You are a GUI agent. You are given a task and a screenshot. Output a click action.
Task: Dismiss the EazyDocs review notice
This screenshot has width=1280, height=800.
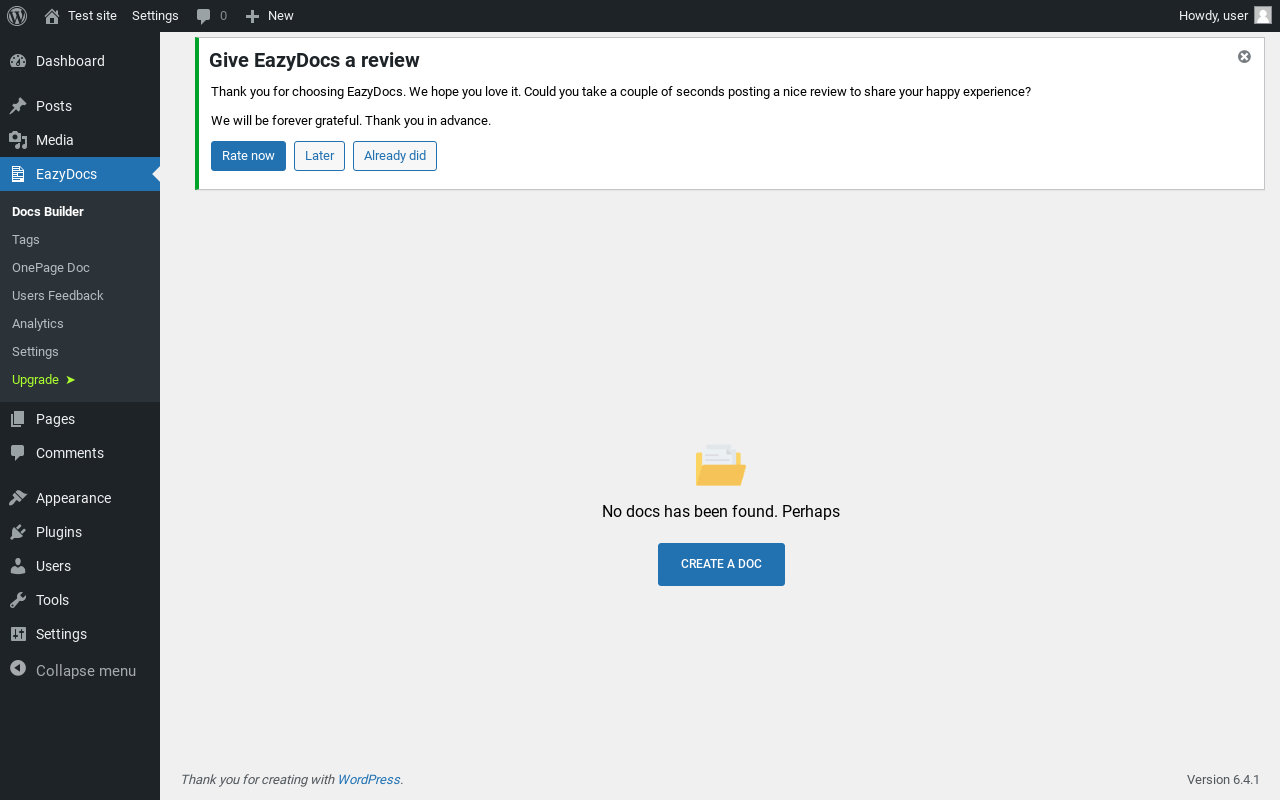tap(1244, 57)
